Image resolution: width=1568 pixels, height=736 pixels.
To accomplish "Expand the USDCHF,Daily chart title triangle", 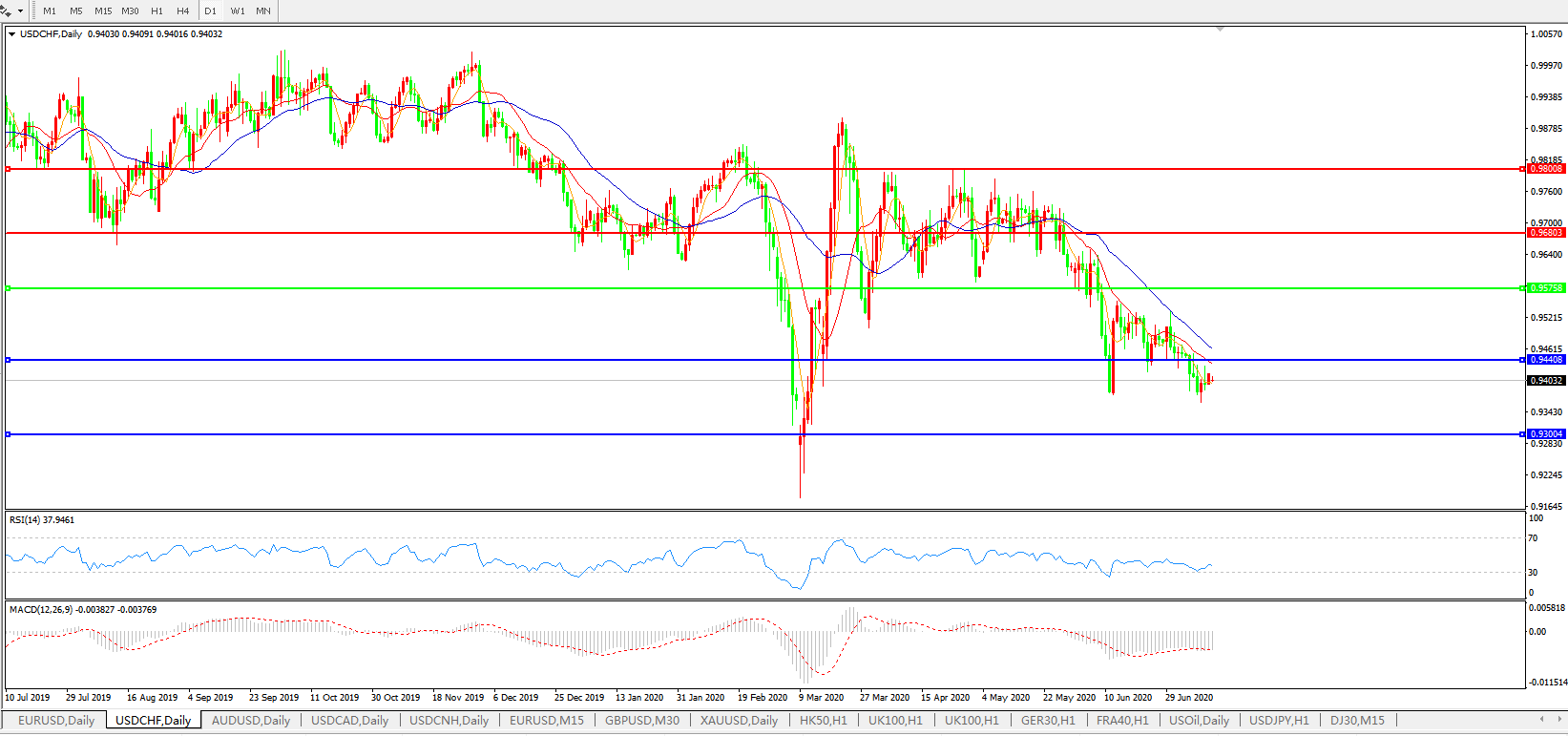I will [x=12, y=34].
